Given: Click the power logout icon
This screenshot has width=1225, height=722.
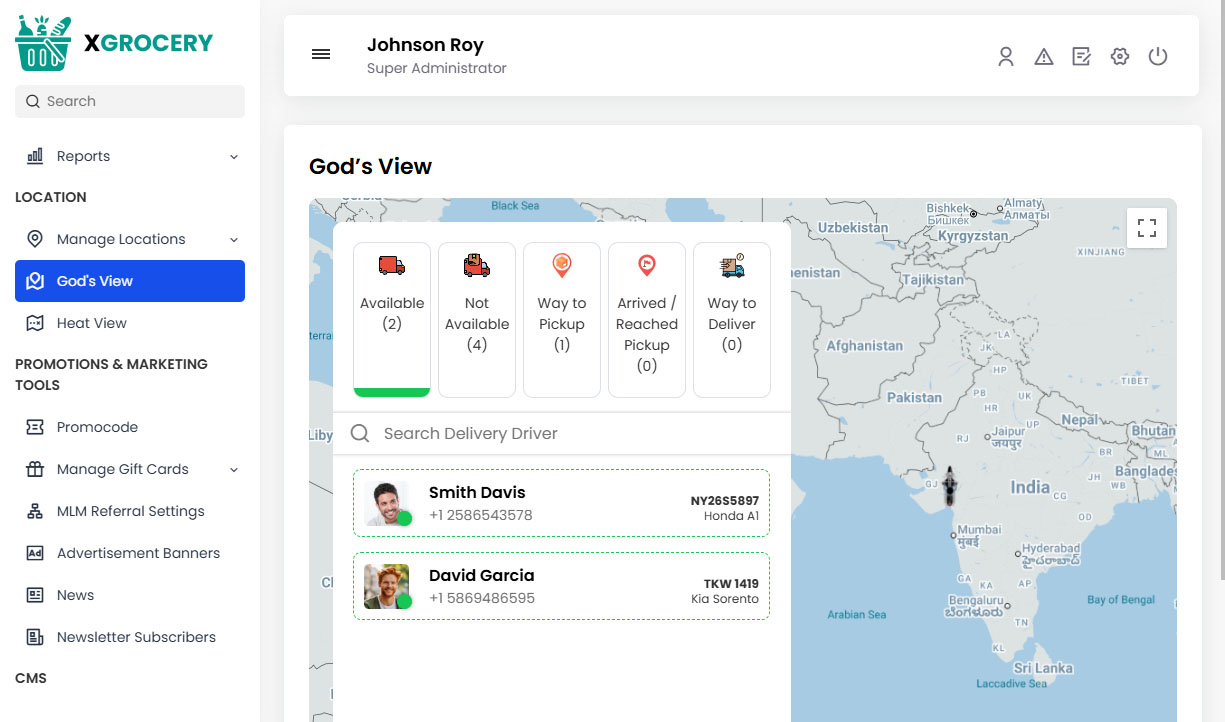Looking at the screenshot, I should tap(1158, 57).
